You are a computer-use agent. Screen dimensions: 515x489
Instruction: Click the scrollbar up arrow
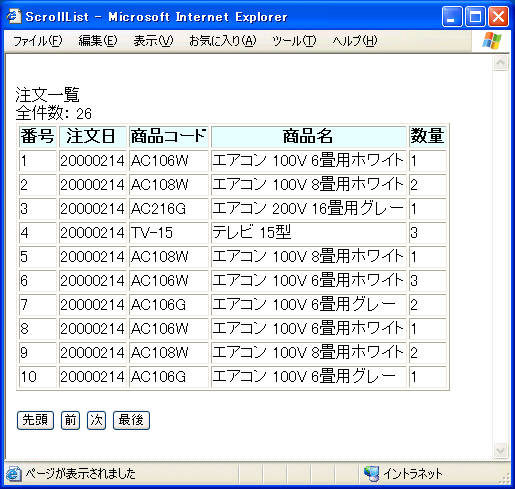click(x=501, y=63)
